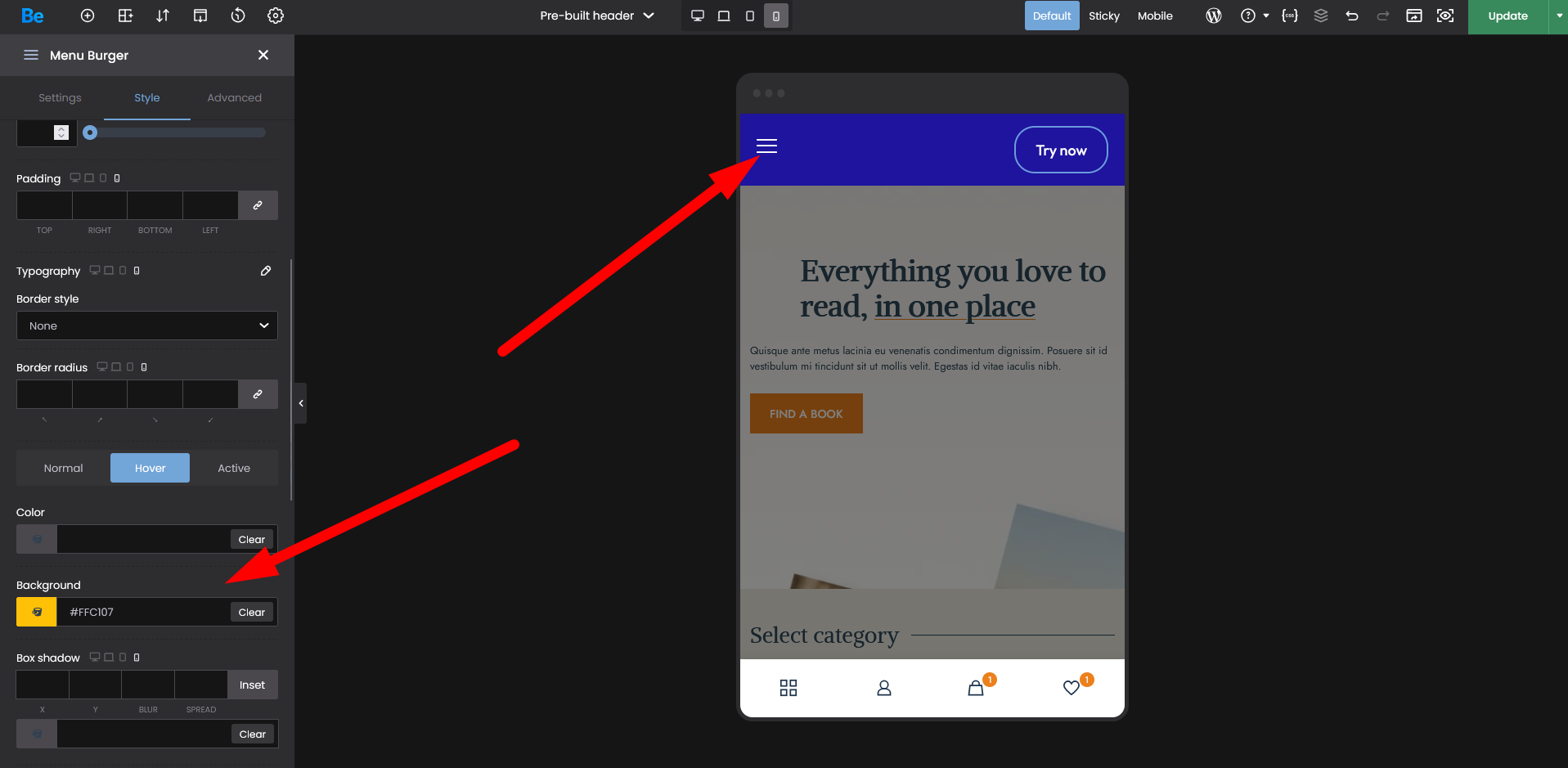Click the green Update button
The image size is (1568, 768).
[1507, 16]
